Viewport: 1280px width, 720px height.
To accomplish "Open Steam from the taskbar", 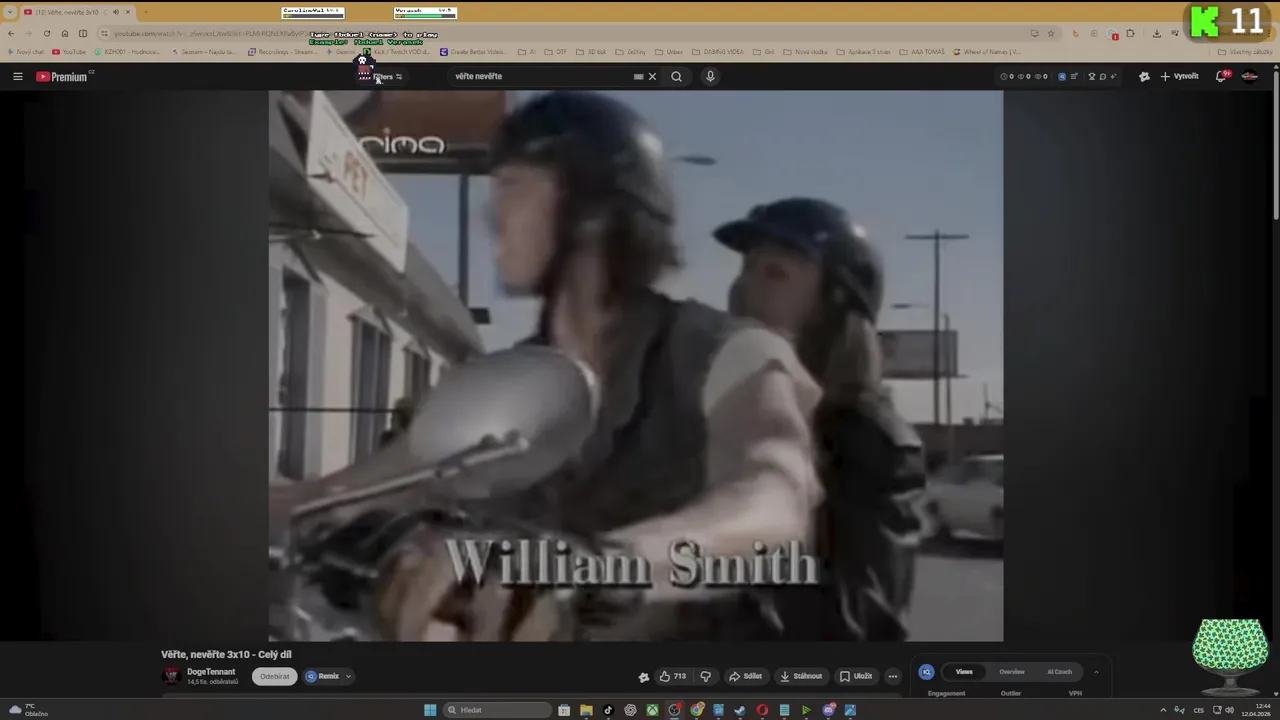I will tap(739, 710).
